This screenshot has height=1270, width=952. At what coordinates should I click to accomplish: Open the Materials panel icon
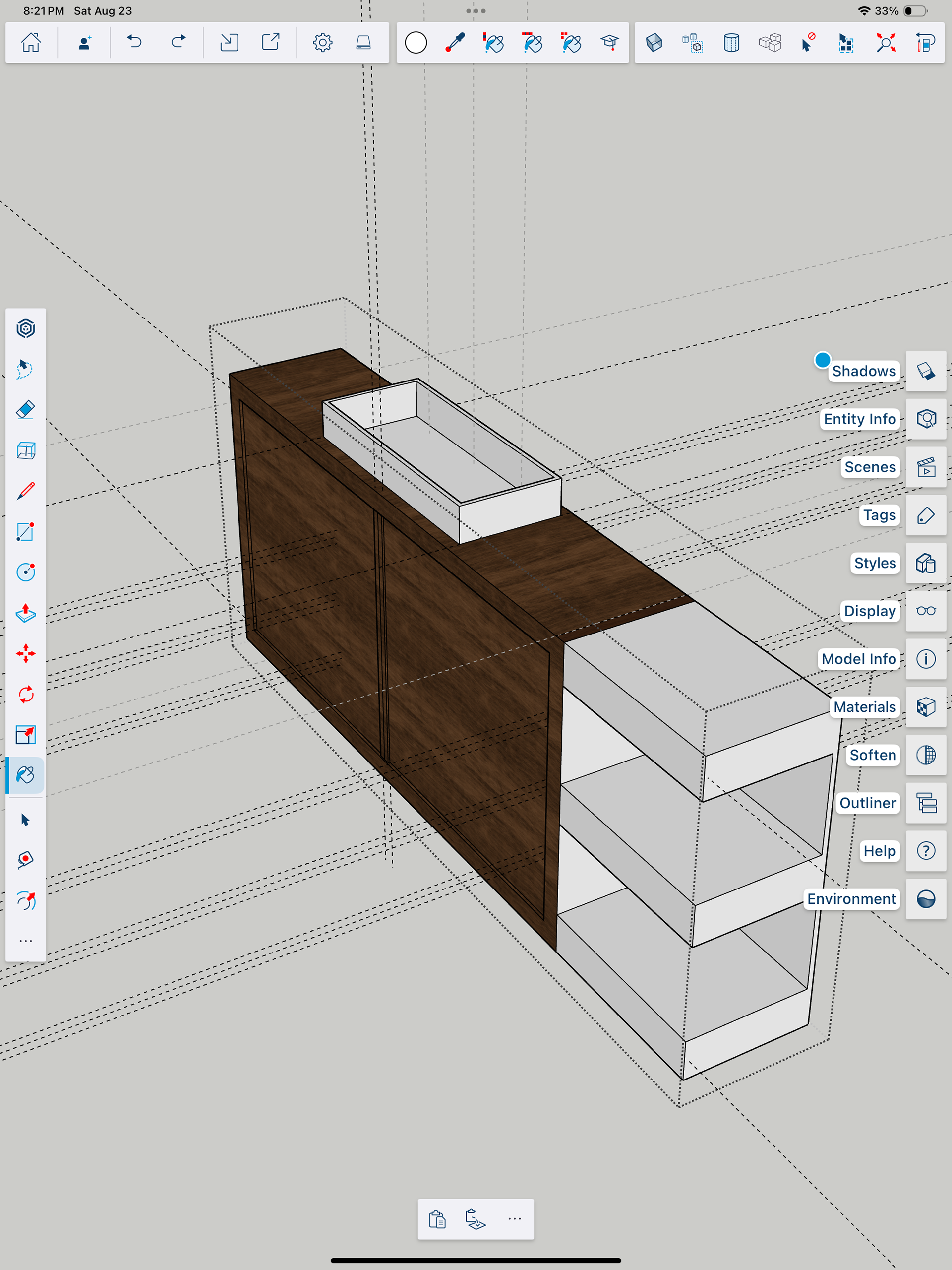[x=926, y=707]
